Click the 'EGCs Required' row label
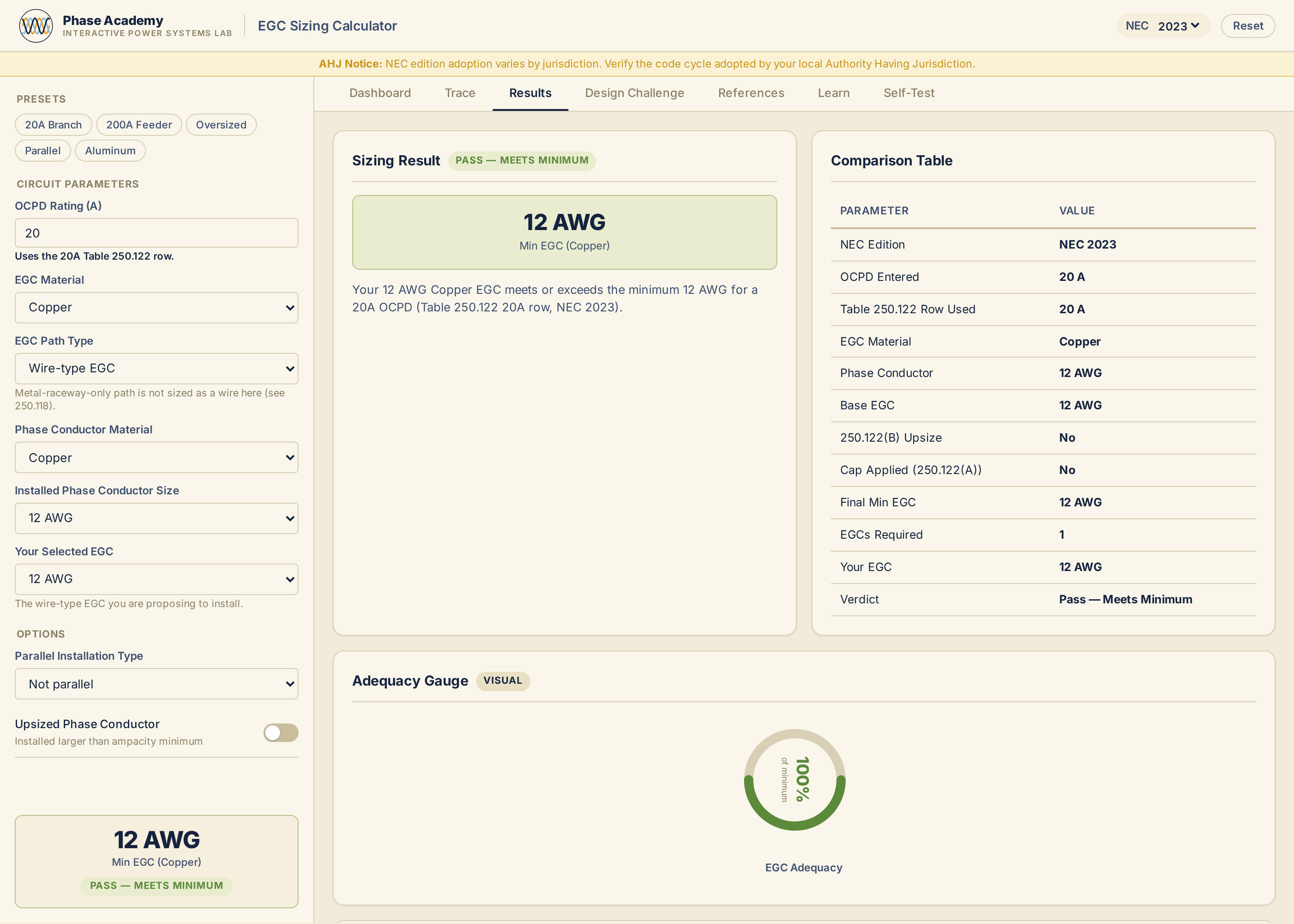Screen dimensions: 1294x924 pyautogui.click(x=881, y=535)
